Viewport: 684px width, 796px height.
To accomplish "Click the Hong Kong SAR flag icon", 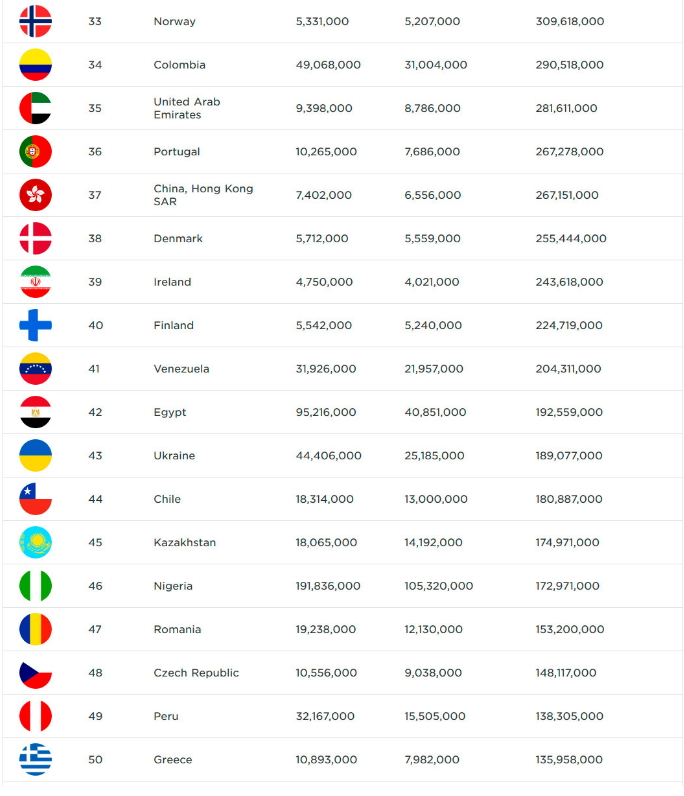I will tap(36, 195).
